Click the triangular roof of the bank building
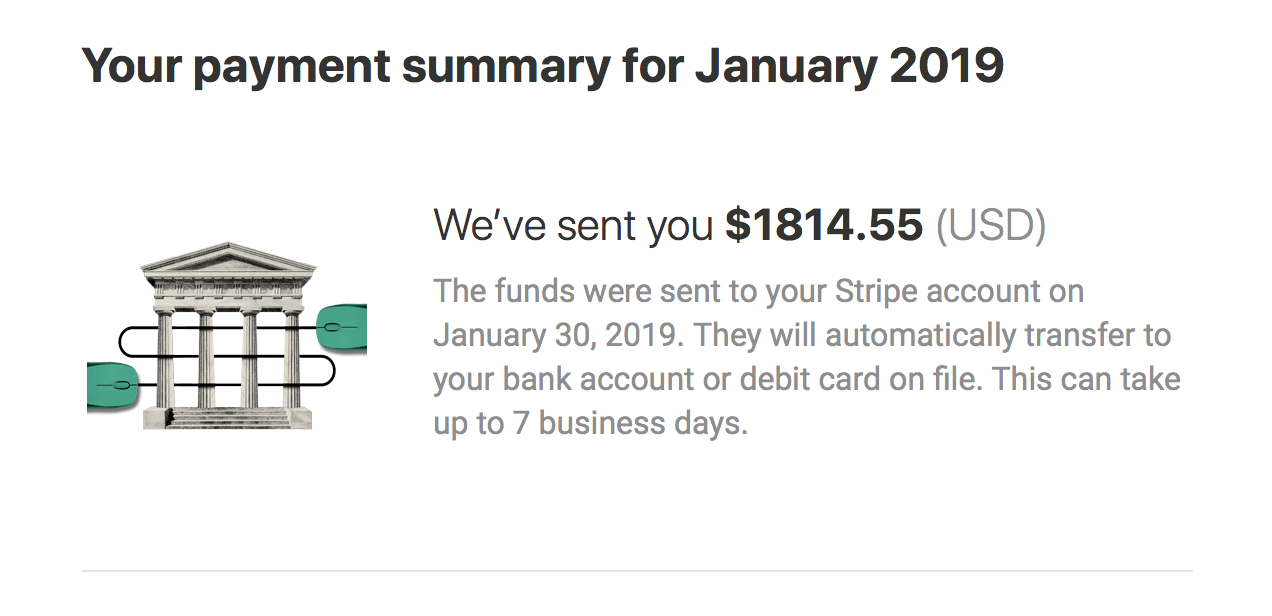The image size is (1272, 616). 228,260
